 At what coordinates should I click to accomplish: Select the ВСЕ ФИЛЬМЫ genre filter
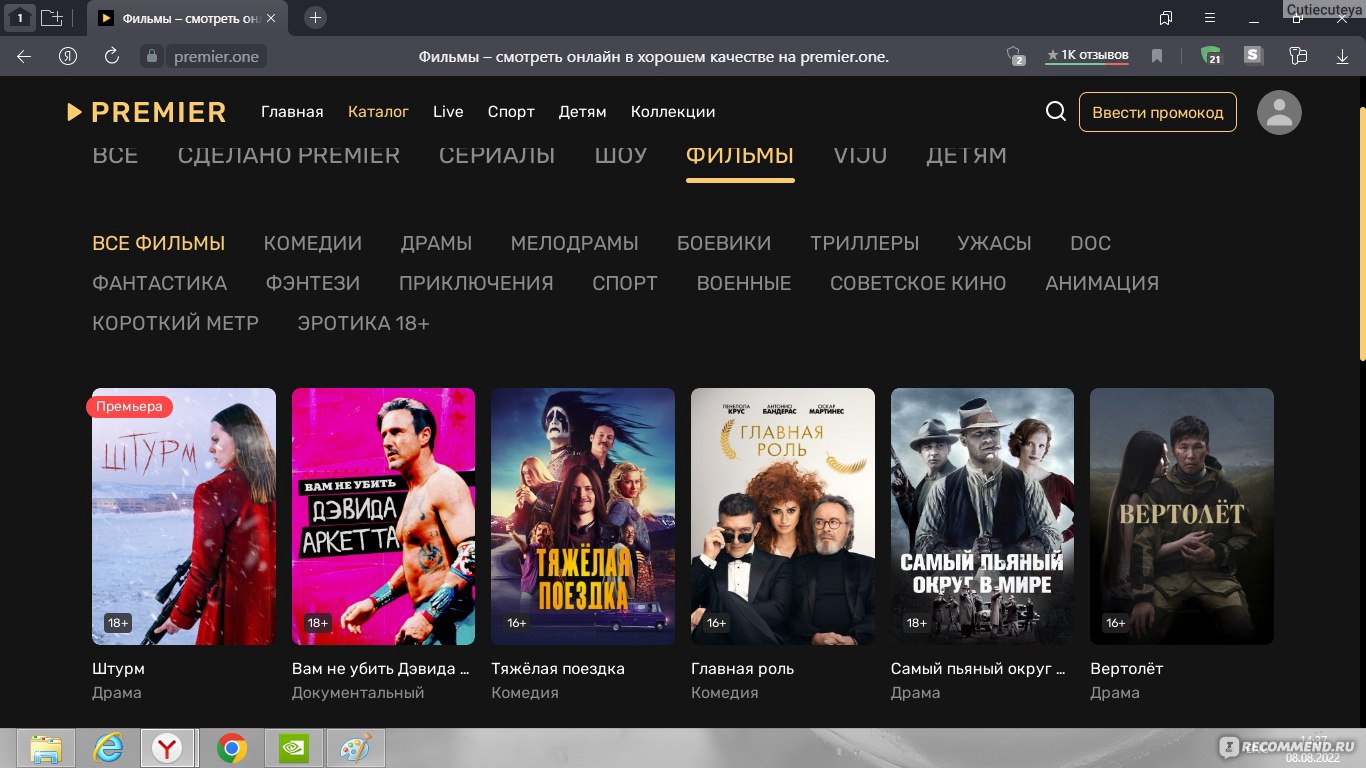(158, 243)
